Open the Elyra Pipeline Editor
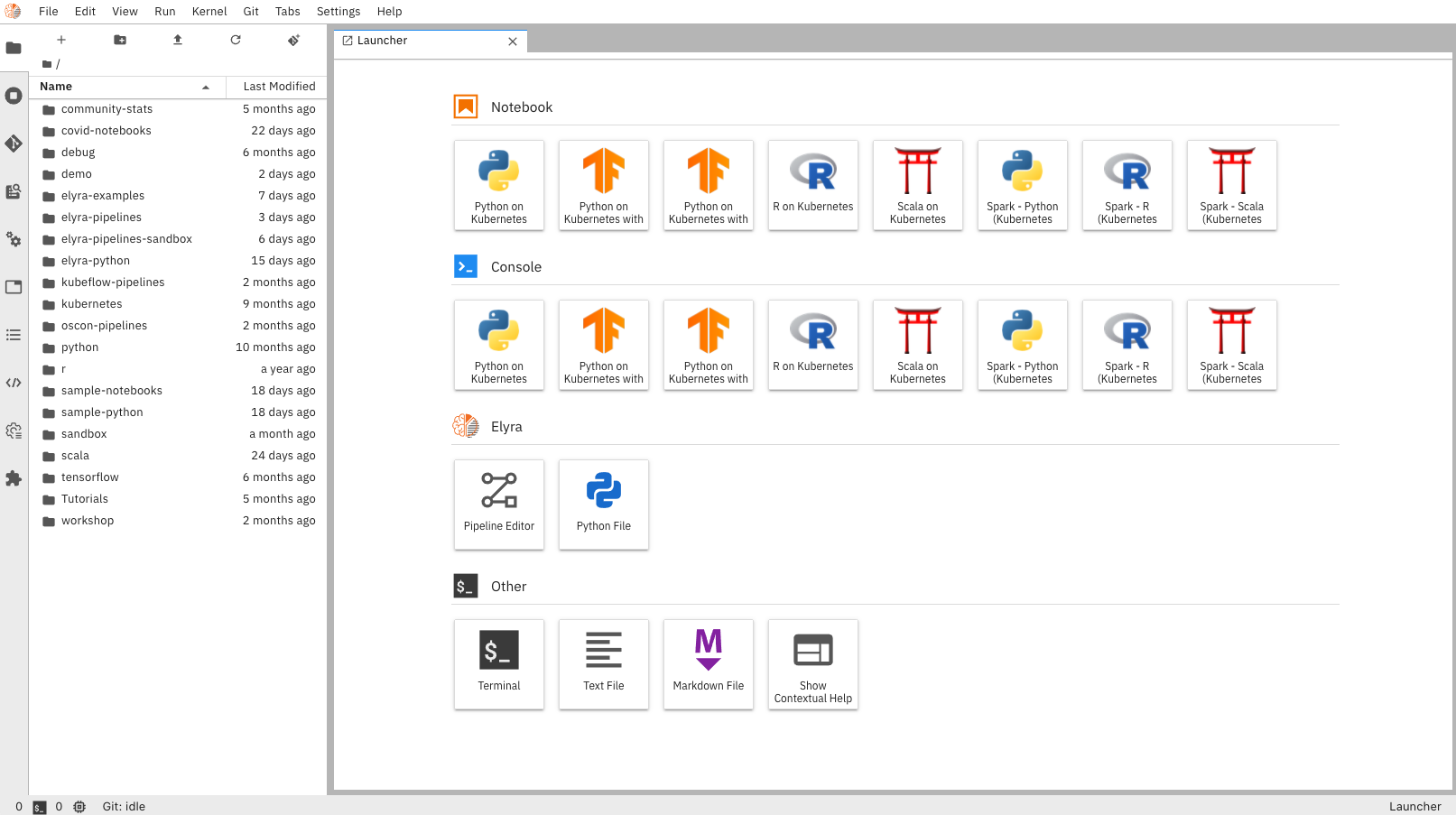Screen dimensions: 1456x815 pos(499,505)
